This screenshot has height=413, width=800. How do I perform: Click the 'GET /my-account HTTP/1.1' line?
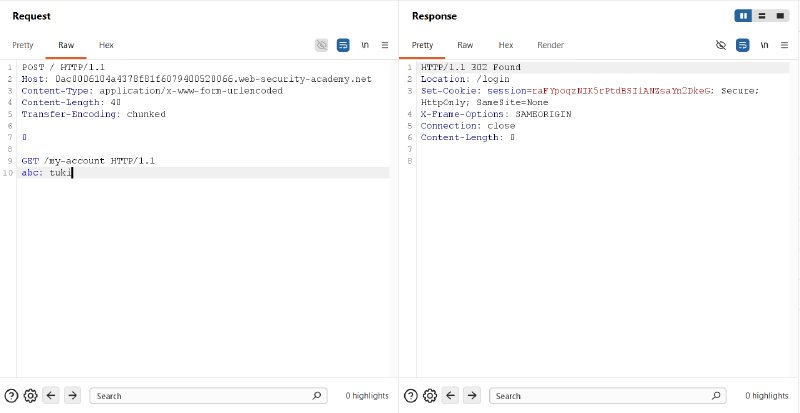tap(88, 161)
